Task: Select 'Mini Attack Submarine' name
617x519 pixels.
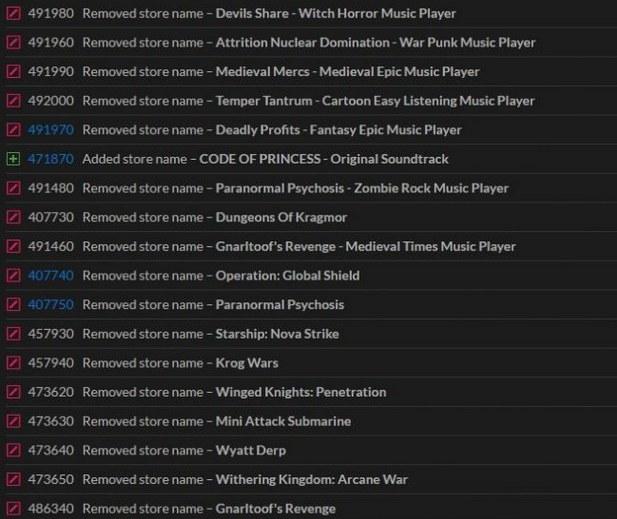Action: (x=283, y=421)
